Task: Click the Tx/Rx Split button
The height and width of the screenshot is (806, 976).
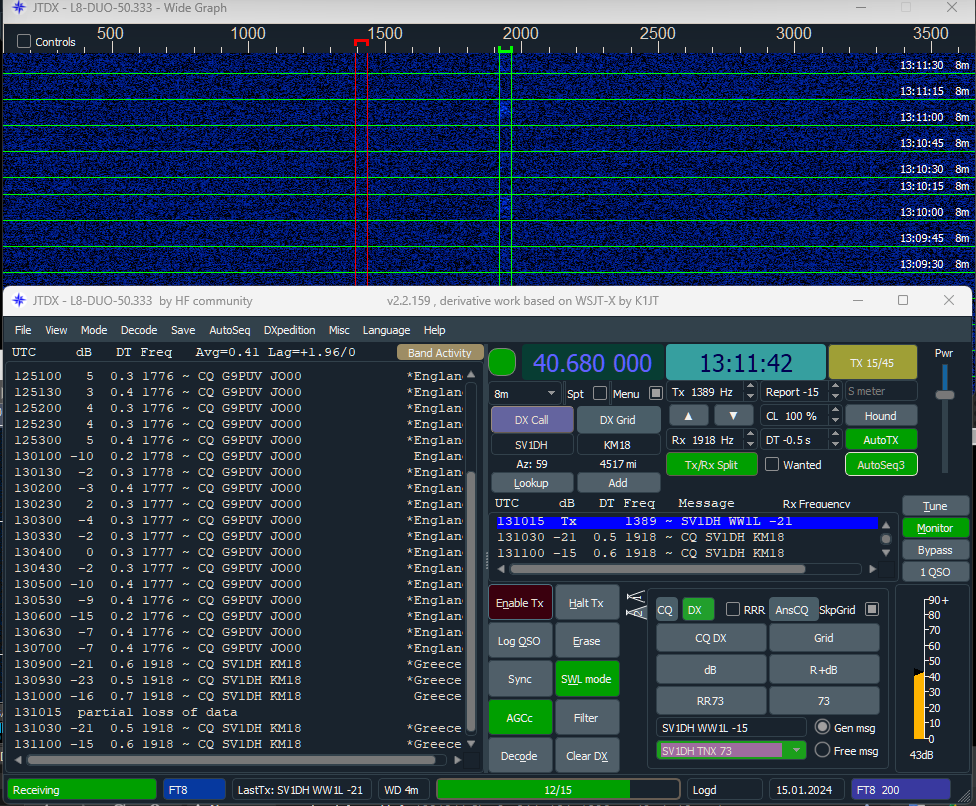Action: click(711, 464)
